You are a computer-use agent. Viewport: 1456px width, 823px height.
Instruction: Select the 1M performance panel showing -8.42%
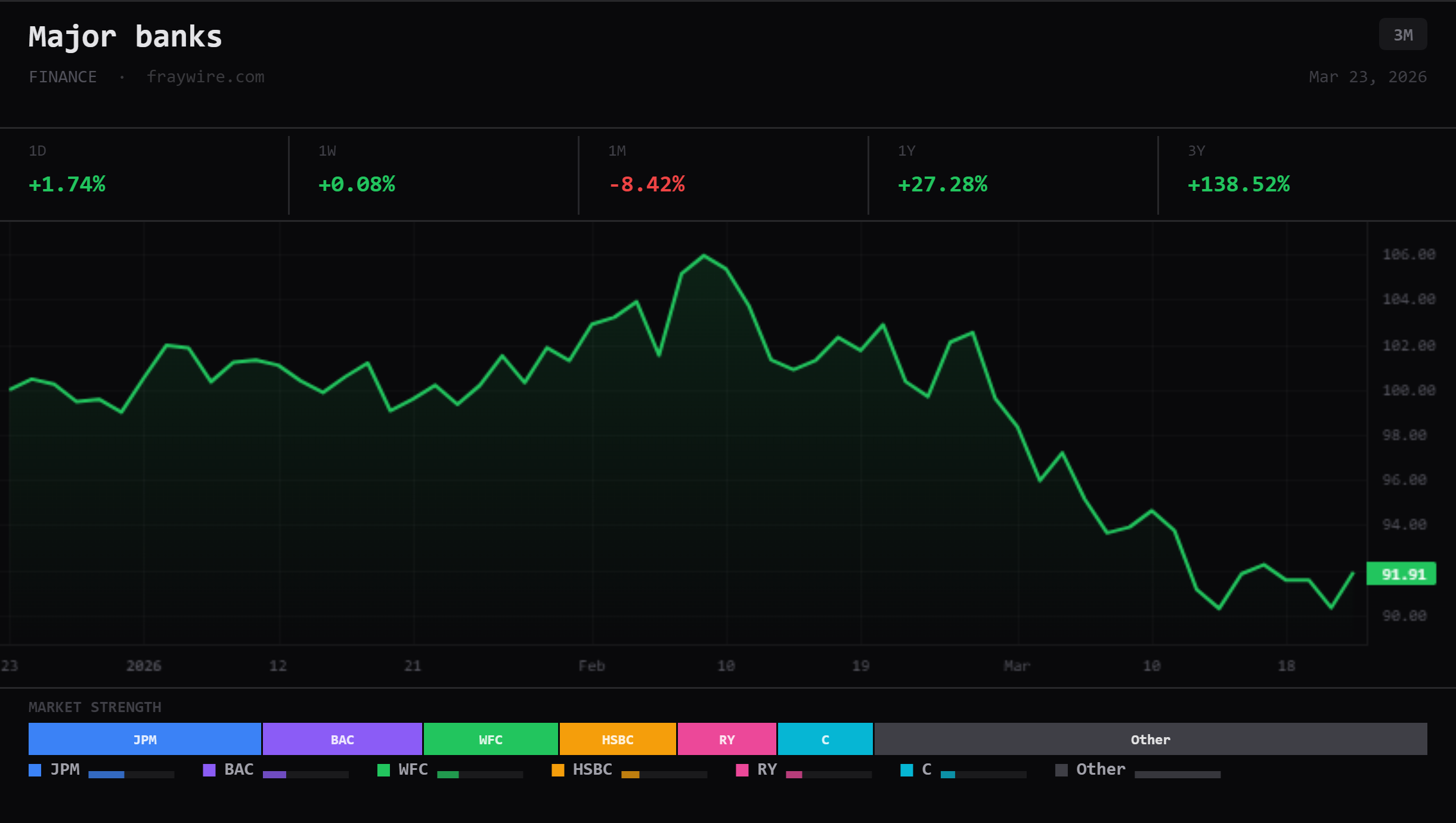(721, 173)
